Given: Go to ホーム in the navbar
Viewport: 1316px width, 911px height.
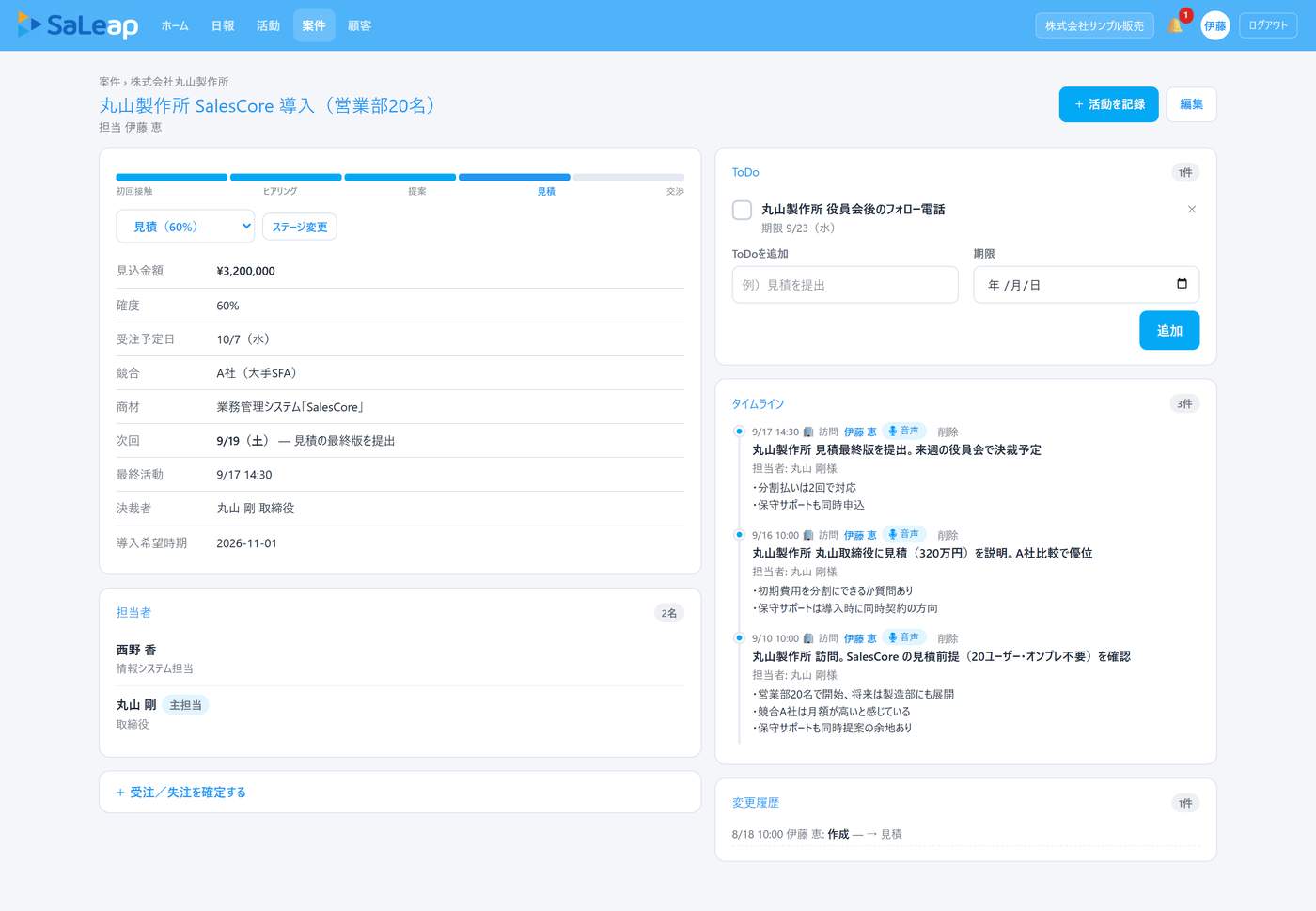Looking at the screenshot, I should (175, 25).
